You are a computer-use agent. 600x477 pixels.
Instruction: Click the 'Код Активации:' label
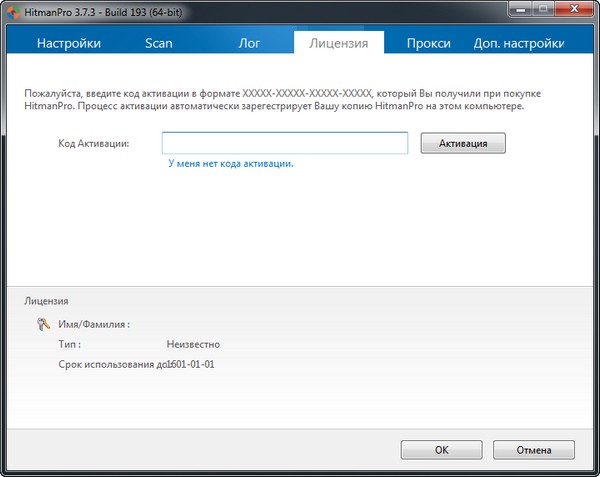pyautogui.click(x=94, y=143)
